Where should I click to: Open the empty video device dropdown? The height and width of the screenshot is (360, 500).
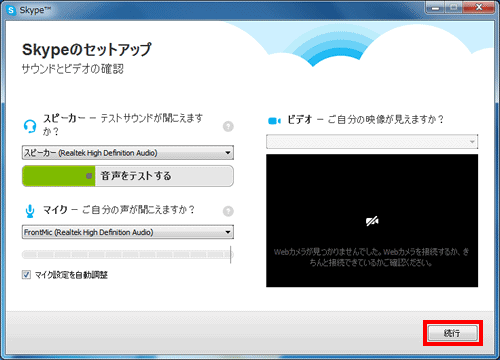[372, 142]
